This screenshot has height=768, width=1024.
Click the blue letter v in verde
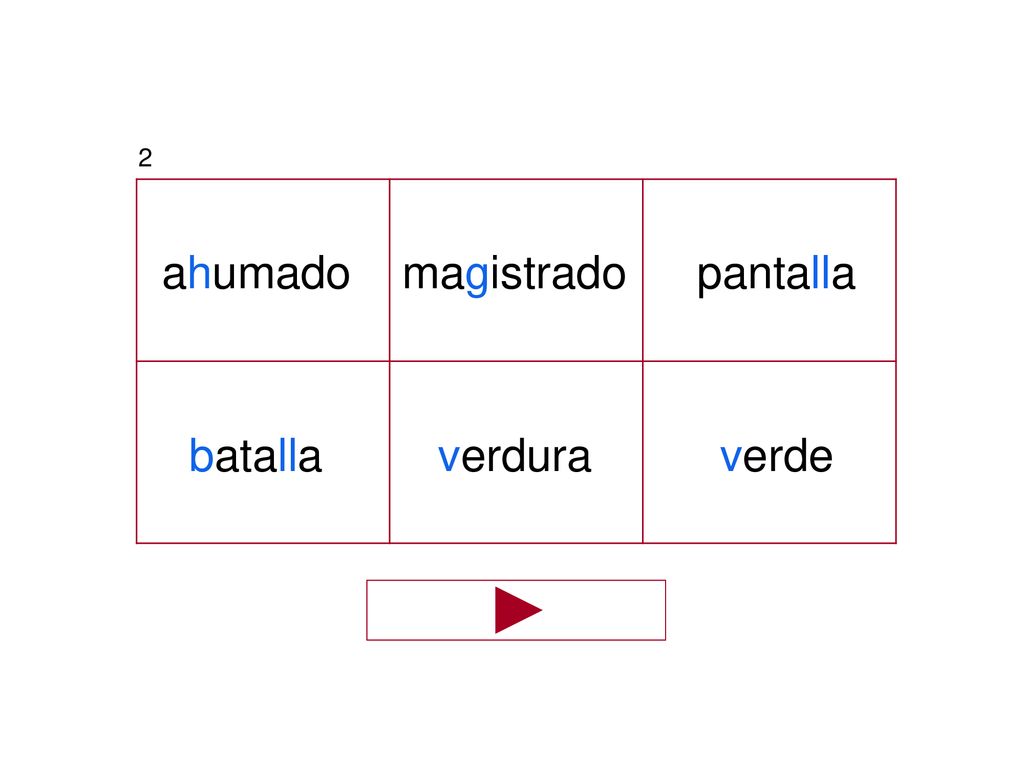pyautogui.click(x=730, y=457)
